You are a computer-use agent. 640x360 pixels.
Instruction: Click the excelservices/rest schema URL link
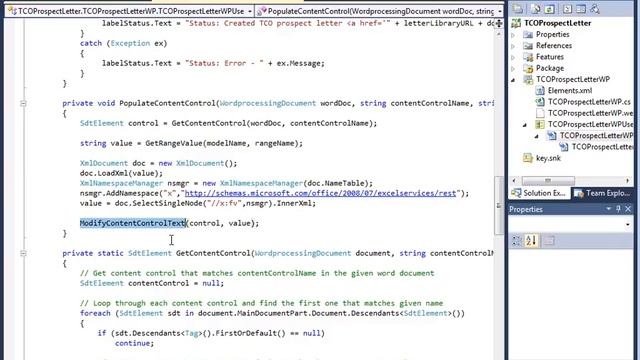tap(320, 193)
